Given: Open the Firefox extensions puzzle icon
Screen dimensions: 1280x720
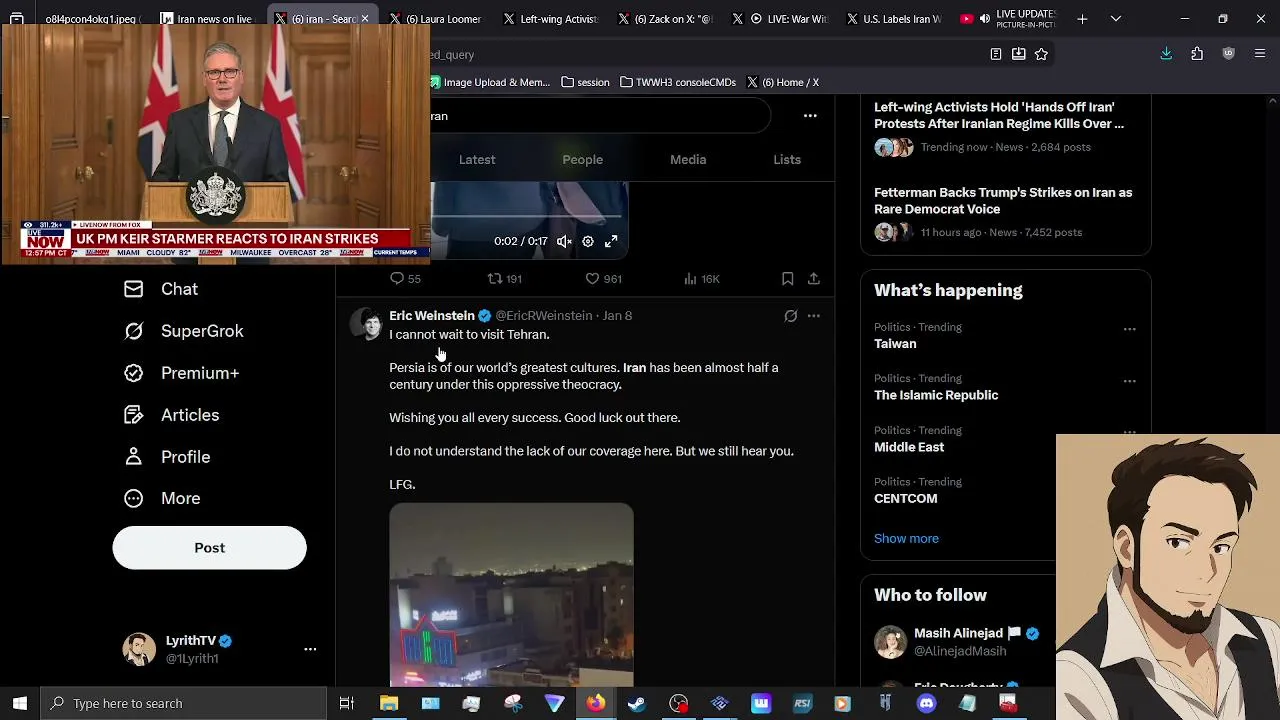Looking at the screenshot, I should [1197, 54].
